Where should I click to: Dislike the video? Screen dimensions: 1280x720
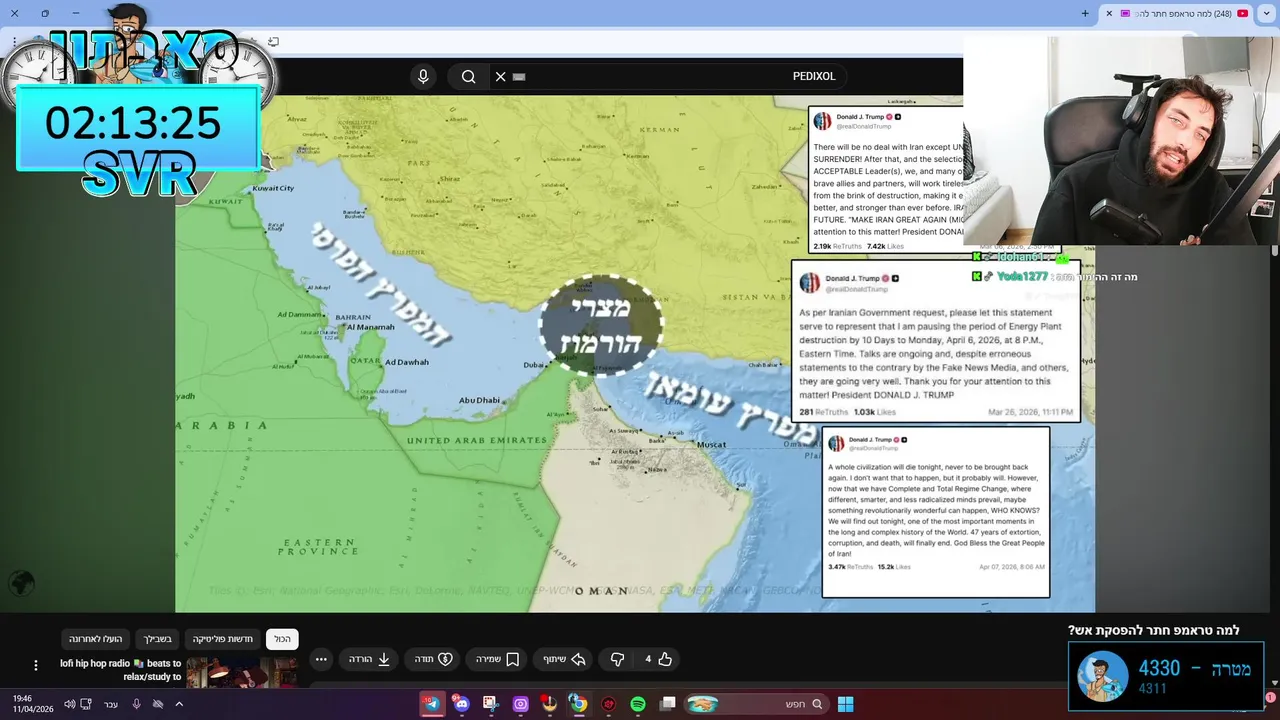coord(617,659)
